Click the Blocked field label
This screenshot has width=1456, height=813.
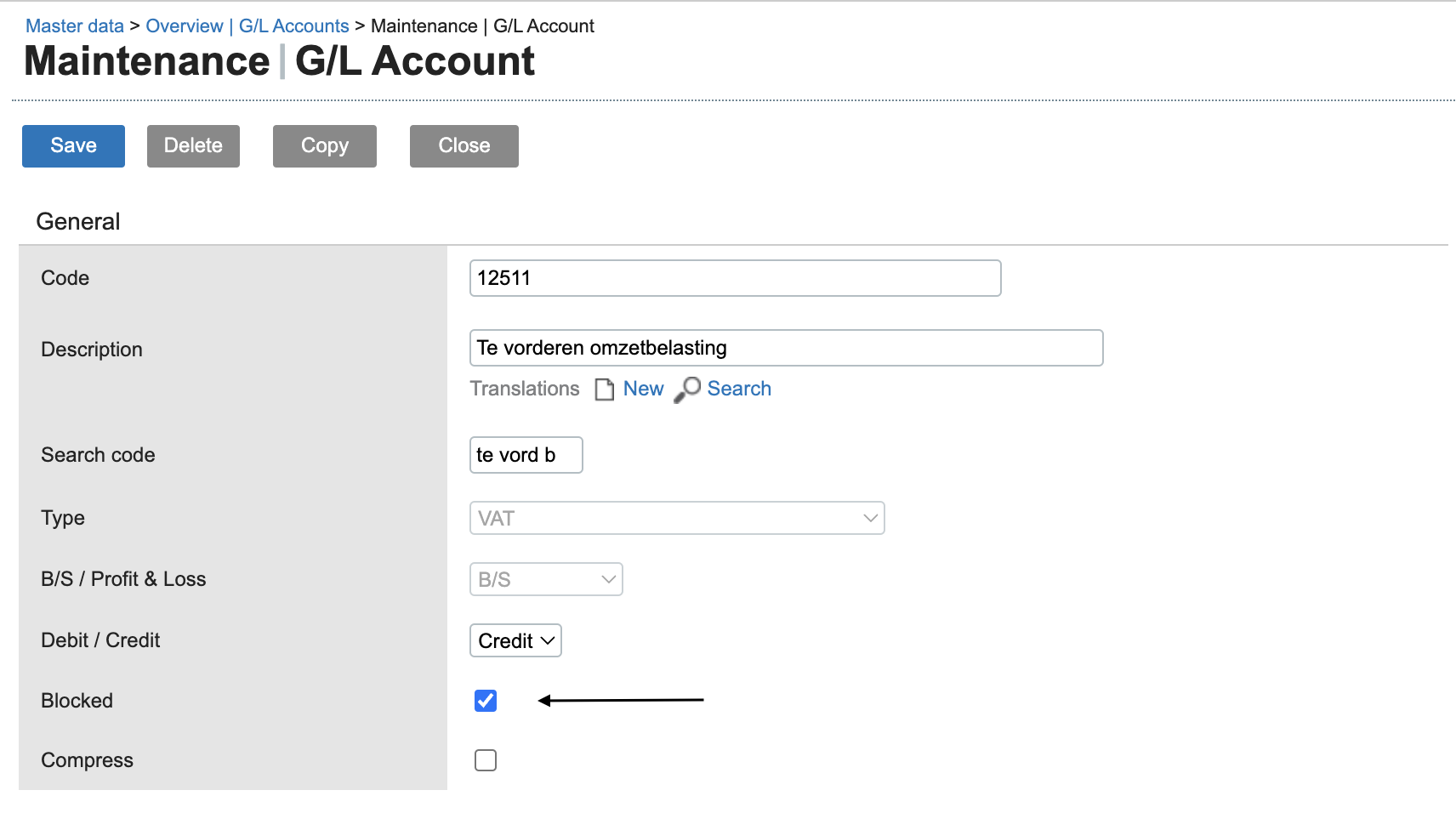77,701
